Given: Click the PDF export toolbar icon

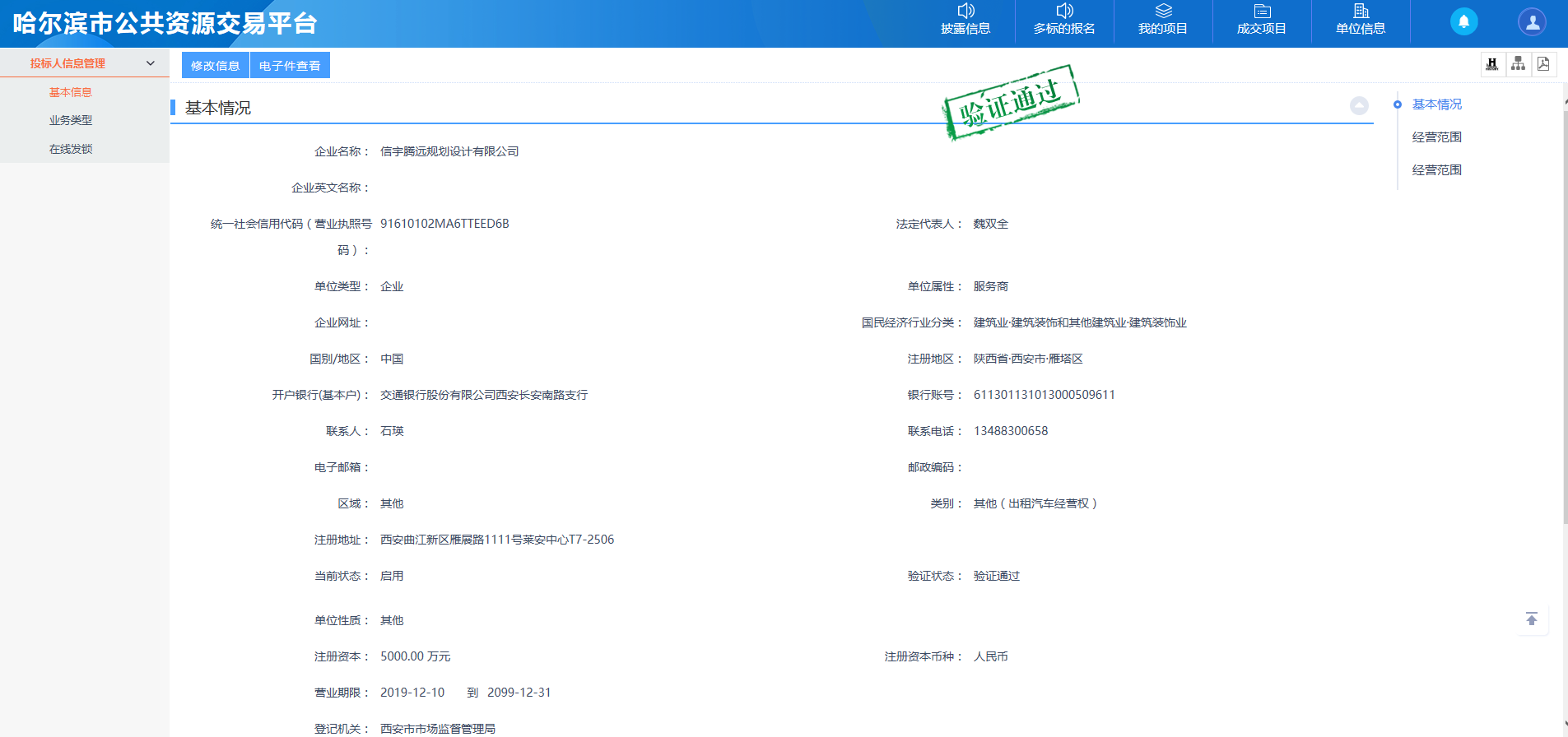Looking at the screenshot, I should tap(1543, 64).
